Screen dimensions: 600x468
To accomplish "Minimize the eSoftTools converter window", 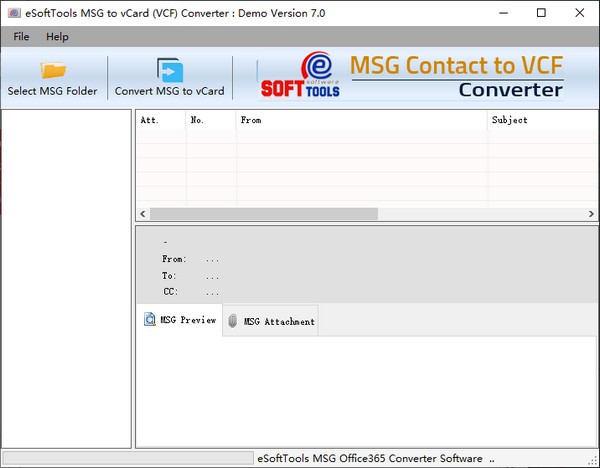I will [497, 13].
